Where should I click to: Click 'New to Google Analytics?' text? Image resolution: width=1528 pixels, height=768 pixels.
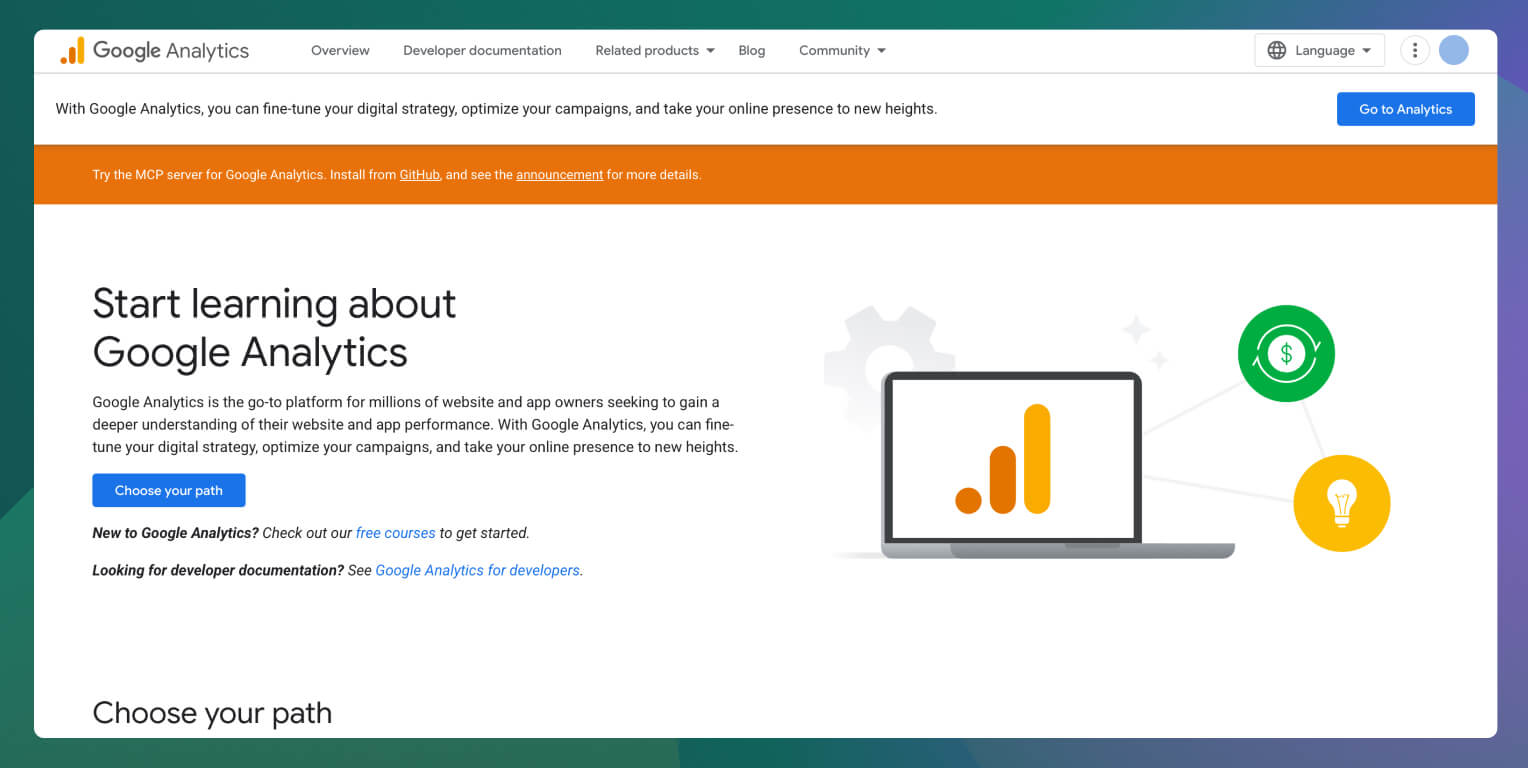click(175, 533)
